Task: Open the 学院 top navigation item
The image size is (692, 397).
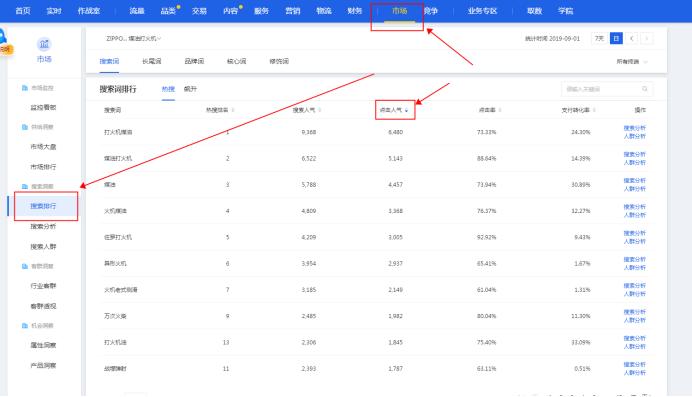Action: [565, 11]
